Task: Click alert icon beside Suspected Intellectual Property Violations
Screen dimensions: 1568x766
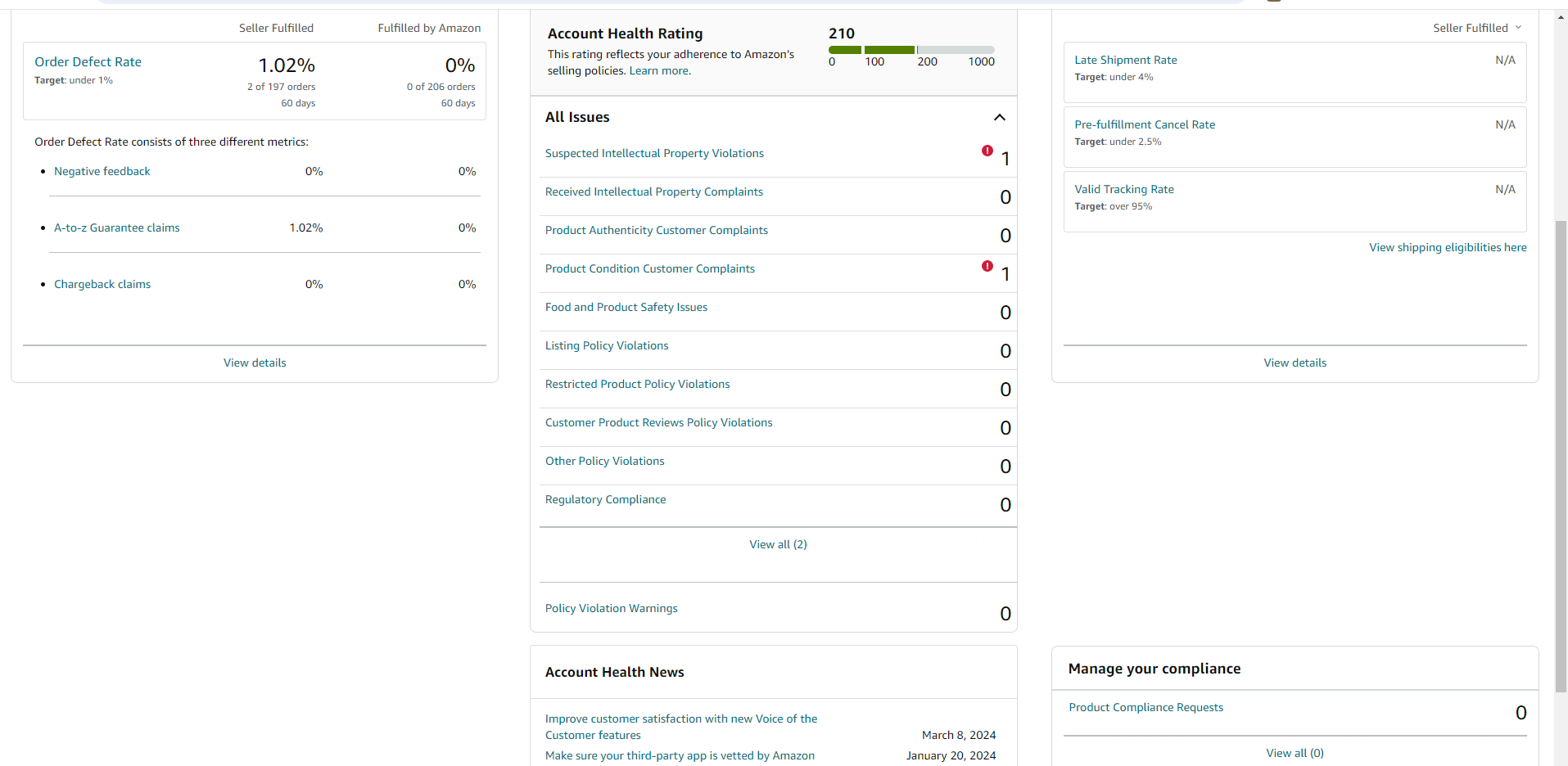Action: [987, 151]
